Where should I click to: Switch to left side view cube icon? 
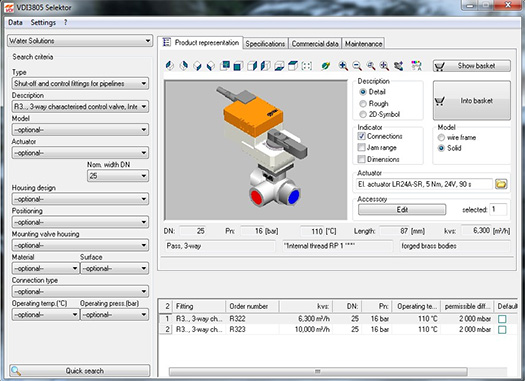tap(265, 66)
